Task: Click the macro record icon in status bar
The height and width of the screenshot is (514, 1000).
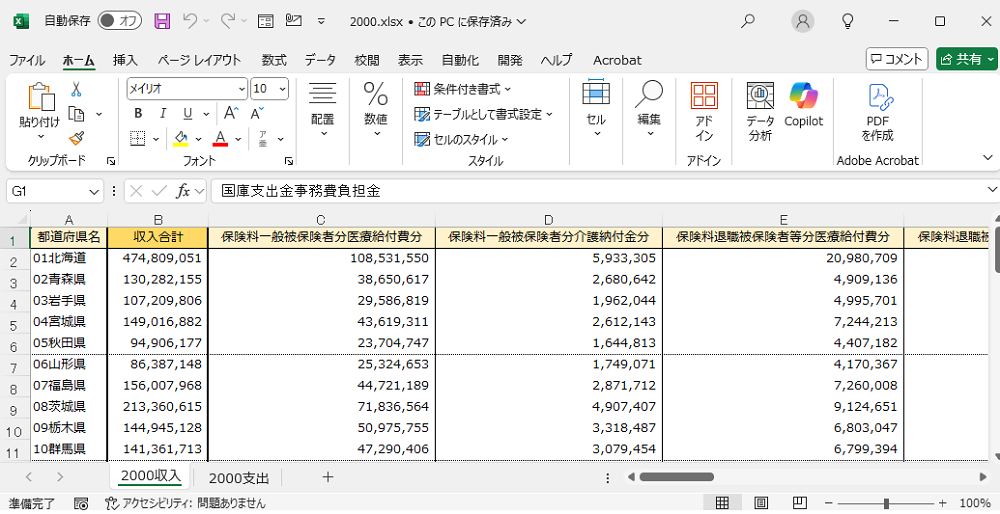Action: [81, 503]
